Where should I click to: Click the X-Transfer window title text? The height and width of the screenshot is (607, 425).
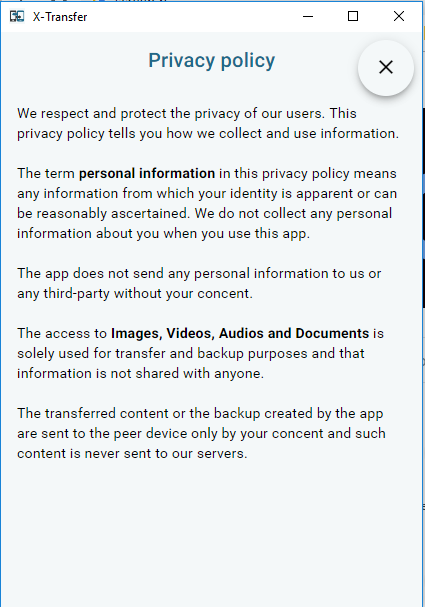coord(60,17)
